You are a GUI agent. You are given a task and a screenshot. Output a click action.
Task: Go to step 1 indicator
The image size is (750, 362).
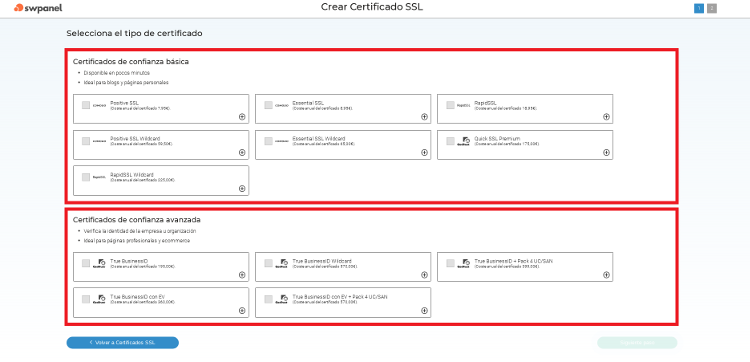[699, 8]
